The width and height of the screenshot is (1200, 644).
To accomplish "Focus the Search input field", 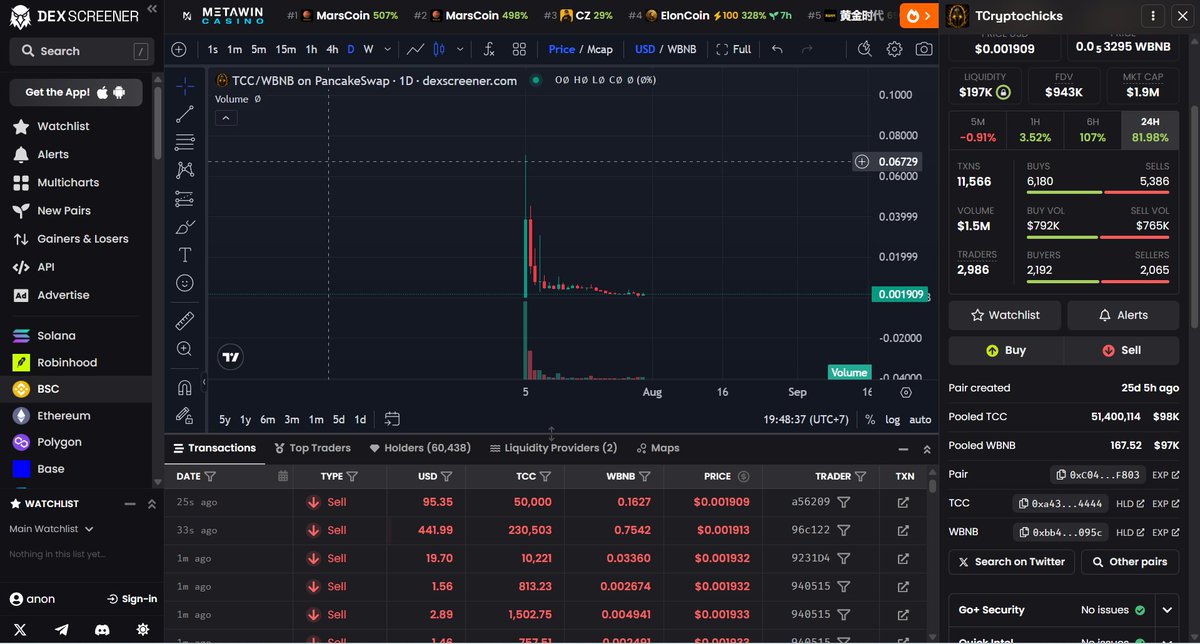I will 81,51.
